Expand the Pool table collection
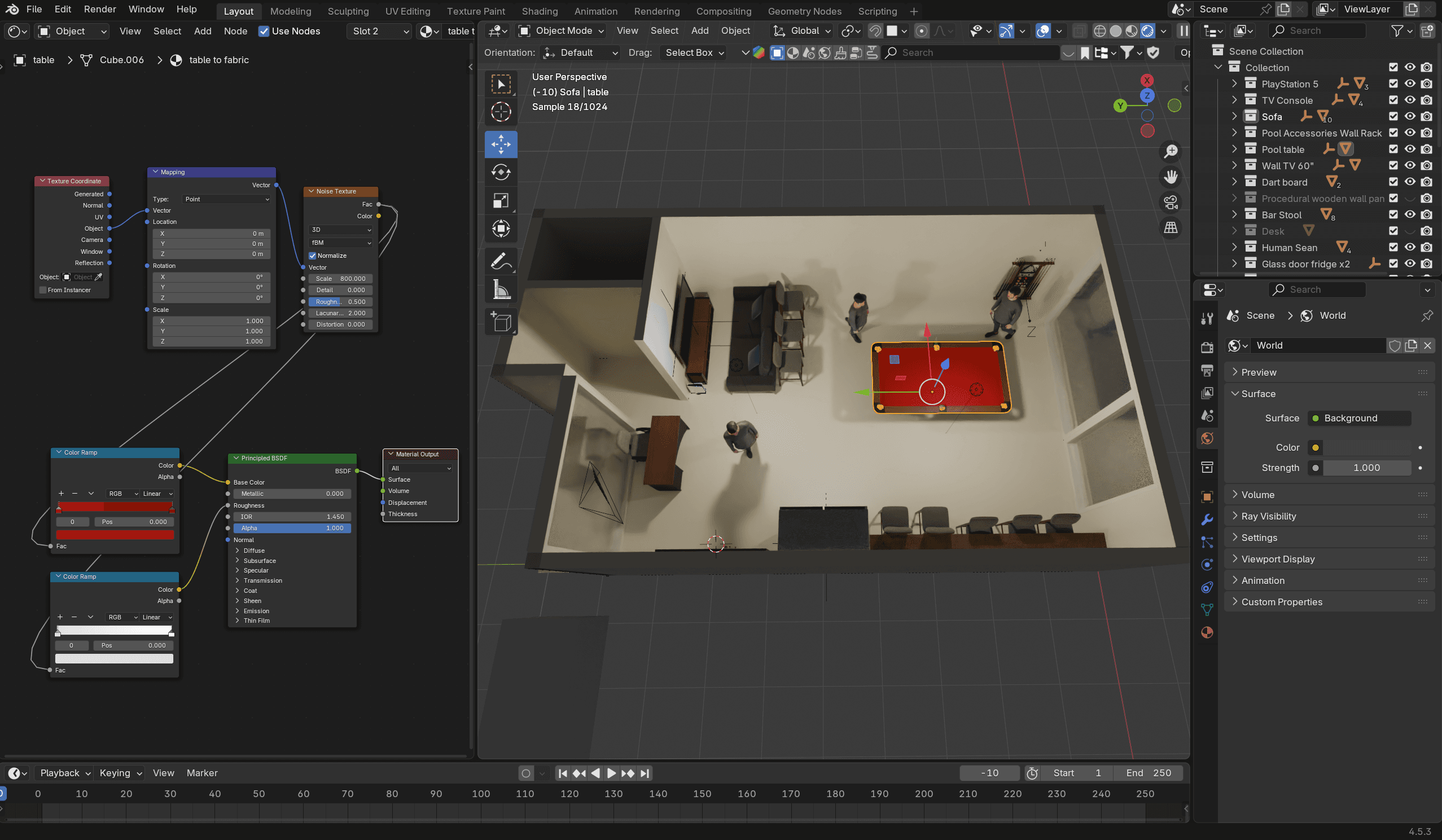The height and width of the screenshot is (840, 1442). tap(1234, 149)
